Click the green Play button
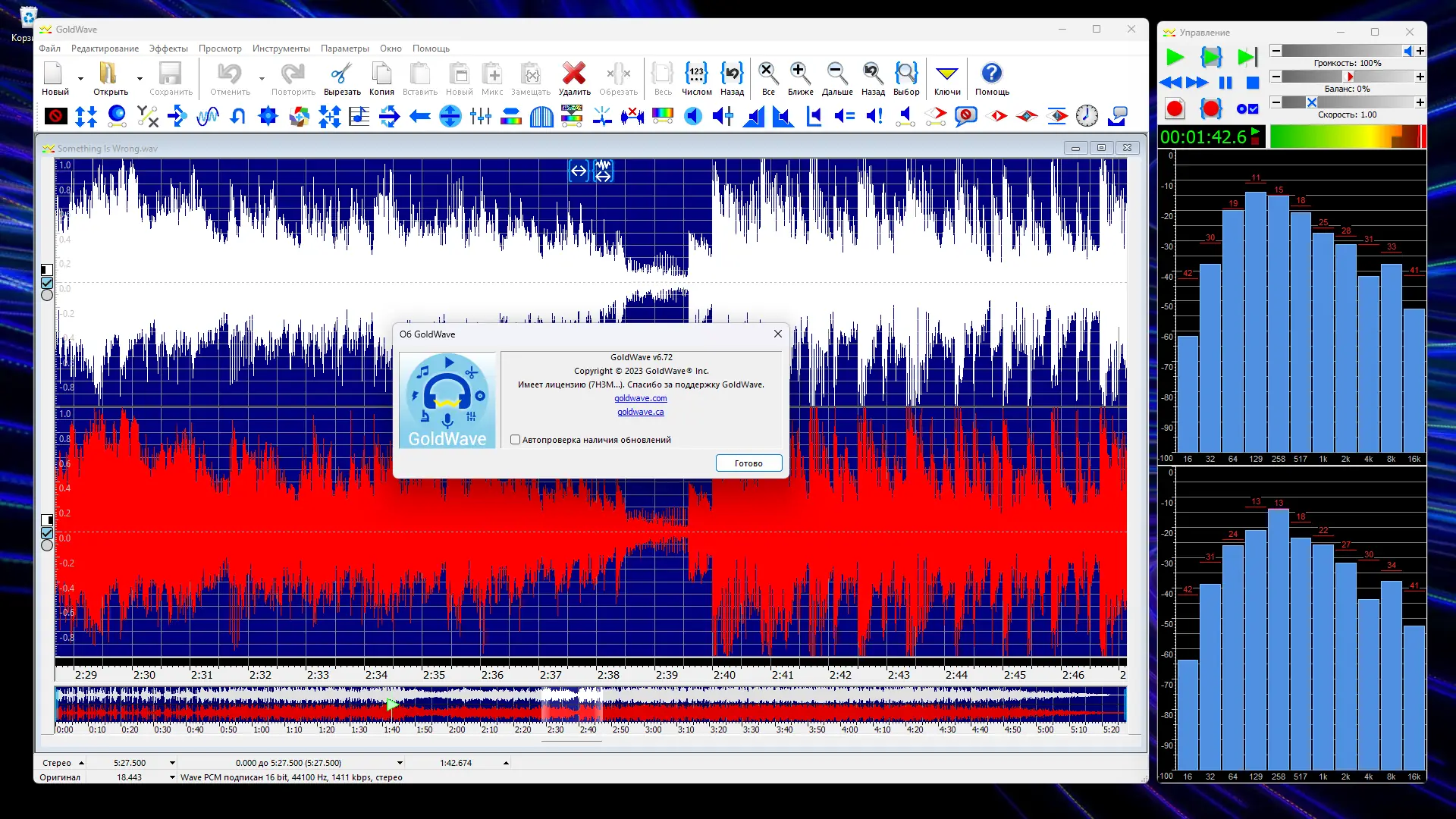This screenshot has height=819, width=1456. [1175, 57]
